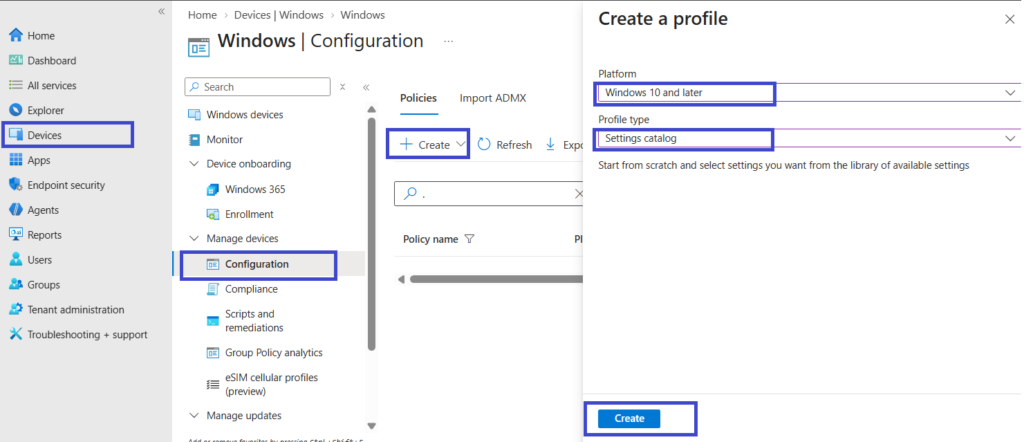Click the horizontal table scrollbar
Image resolution: width=1024 pixels, height=442 pixels.
496,279
